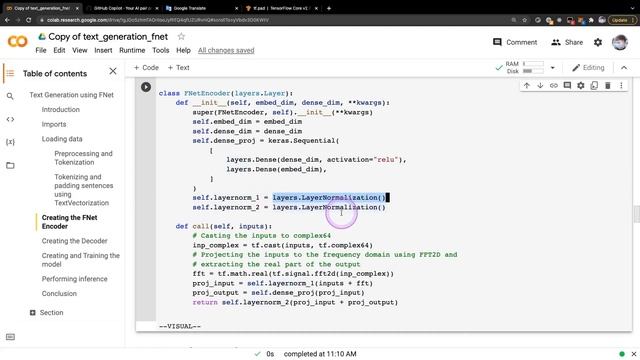Switch to the Google Translate tab
Screen dimensions: 640x360
[x=202, y=8]
